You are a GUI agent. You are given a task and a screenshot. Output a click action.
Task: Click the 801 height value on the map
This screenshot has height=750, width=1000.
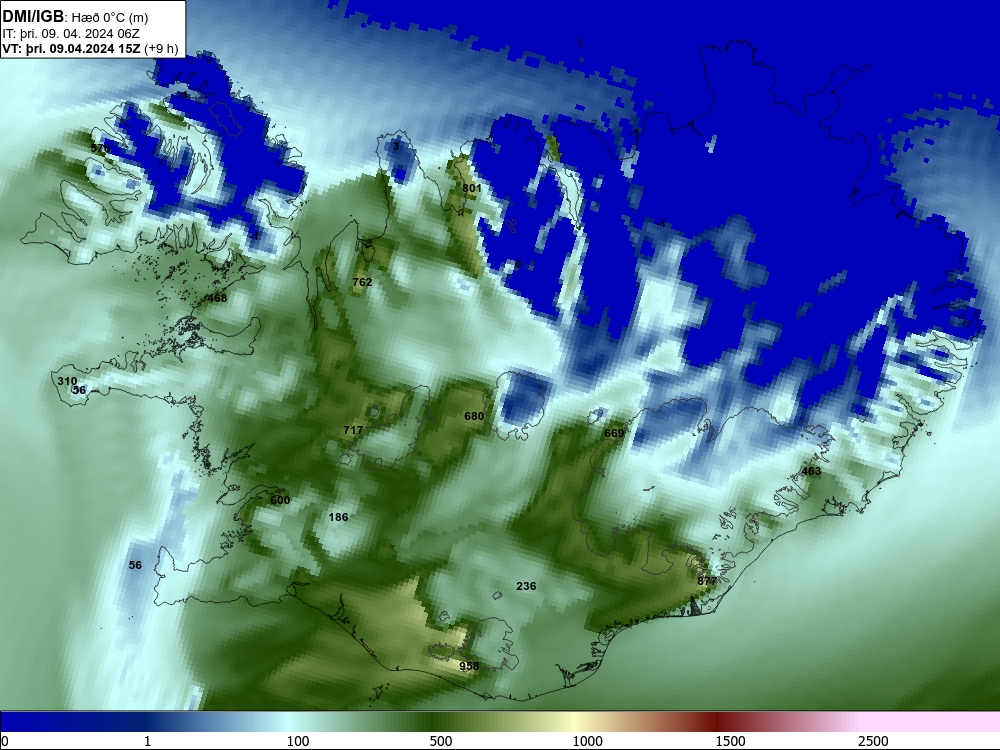[472, 188]
